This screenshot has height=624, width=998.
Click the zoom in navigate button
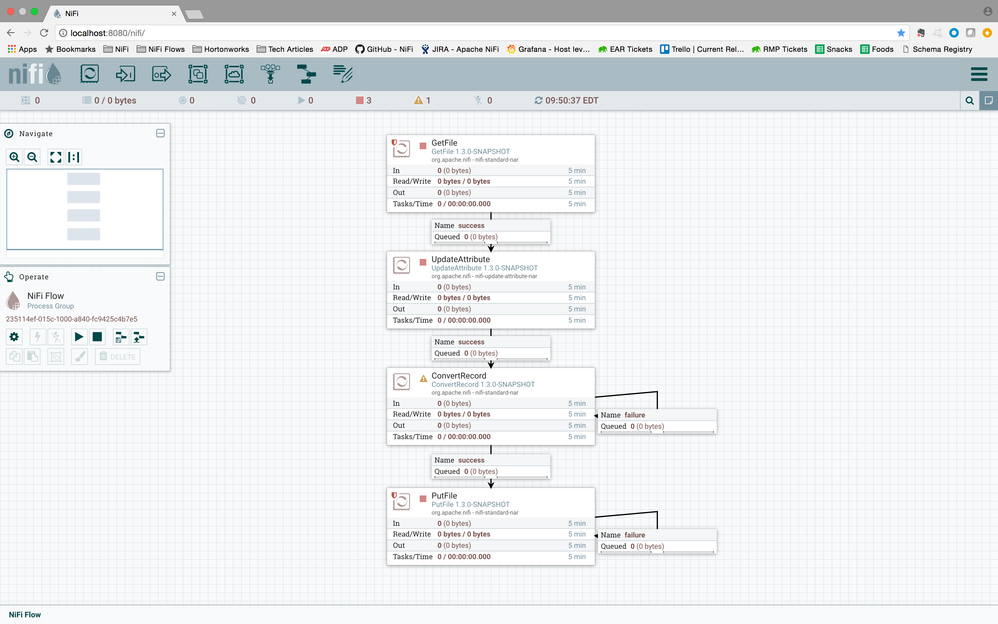point(15,157)
